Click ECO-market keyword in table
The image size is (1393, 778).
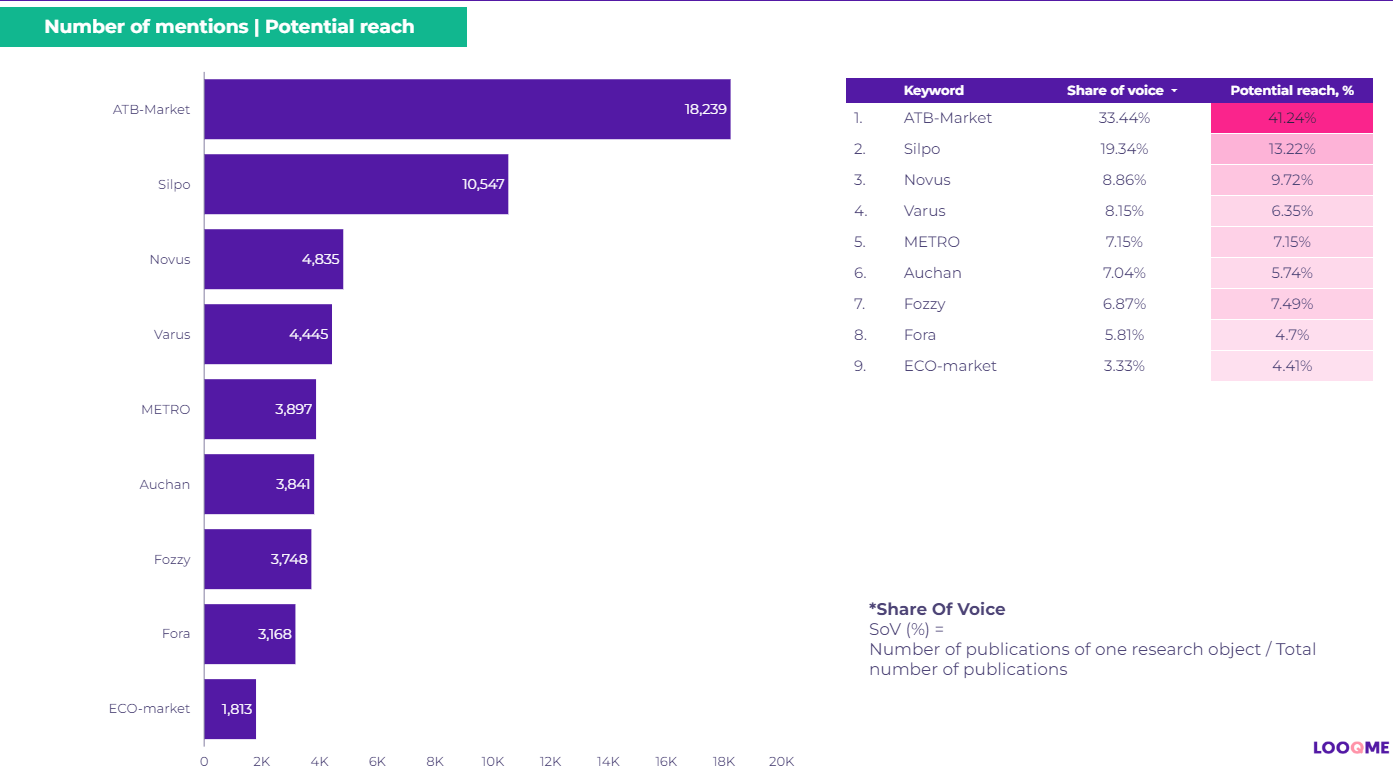(950, 366)
